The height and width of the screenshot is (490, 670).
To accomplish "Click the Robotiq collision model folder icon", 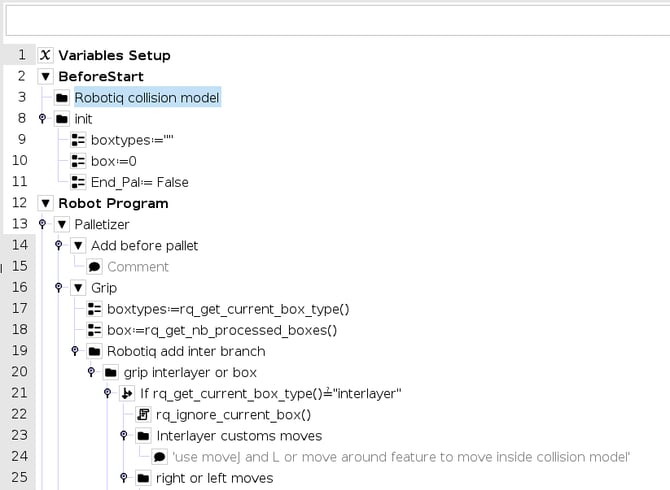I will (x=62, y=98).
